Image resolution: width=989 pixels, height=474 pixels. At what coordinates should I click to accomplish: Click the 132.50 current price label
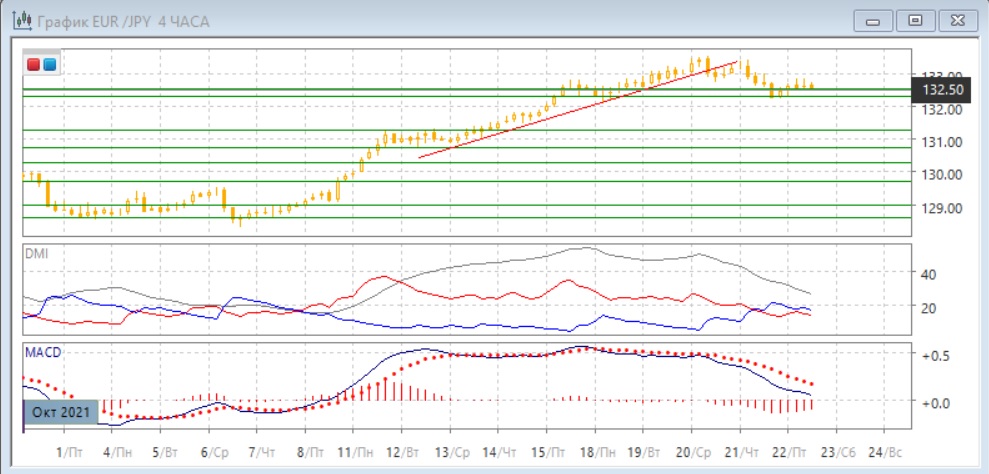pos(943,89)
